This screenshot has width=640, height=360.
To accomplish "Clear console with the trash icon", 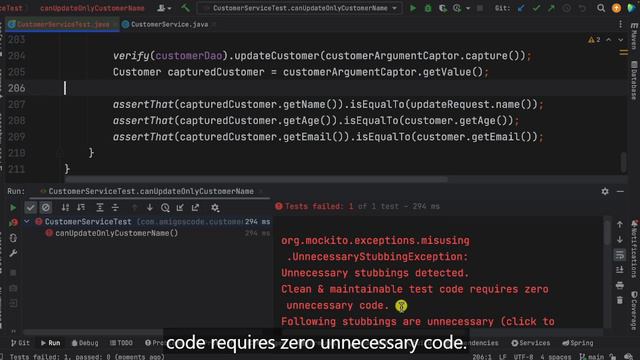I will click(620, 300).
